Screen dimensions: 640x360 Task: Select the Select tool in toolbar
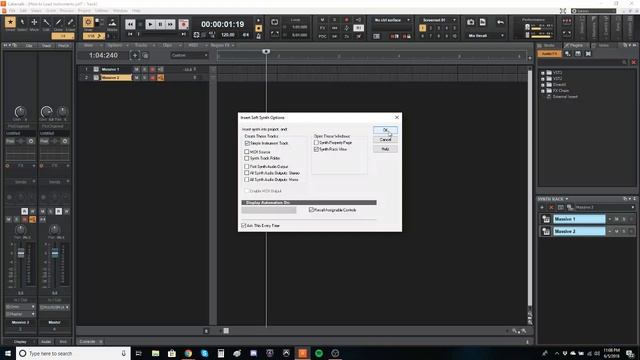pyautogui.click(x=22, y=22)
